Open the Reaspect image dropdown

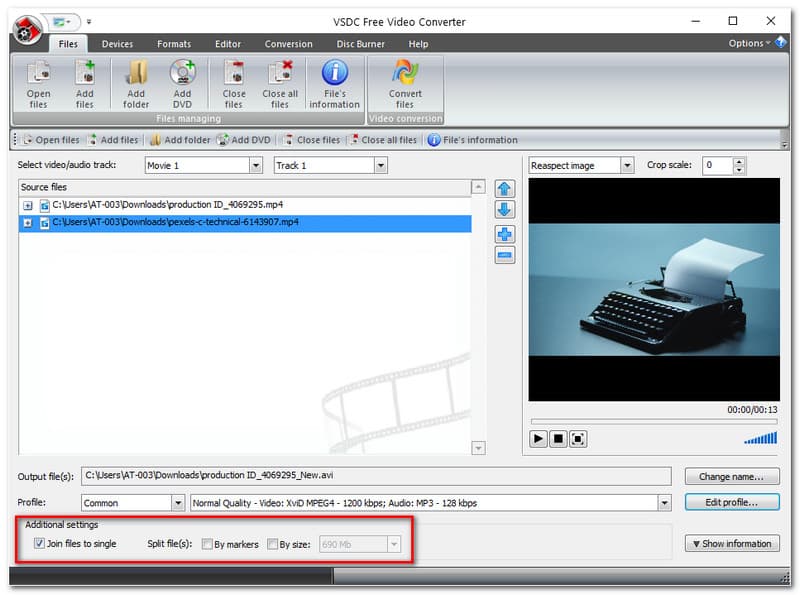click(x=627, y=165)
